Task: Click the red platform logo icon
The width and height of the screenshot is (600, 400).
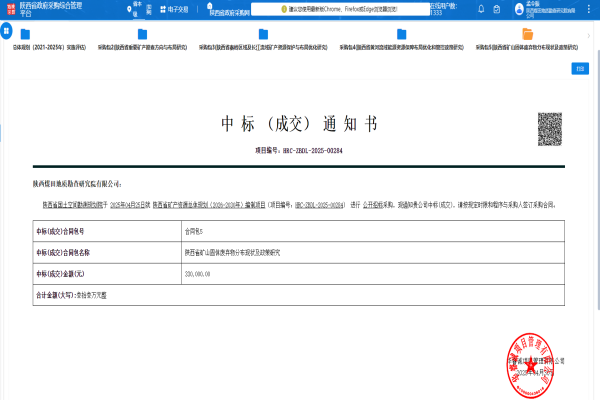Action: (x=11, y=9)
